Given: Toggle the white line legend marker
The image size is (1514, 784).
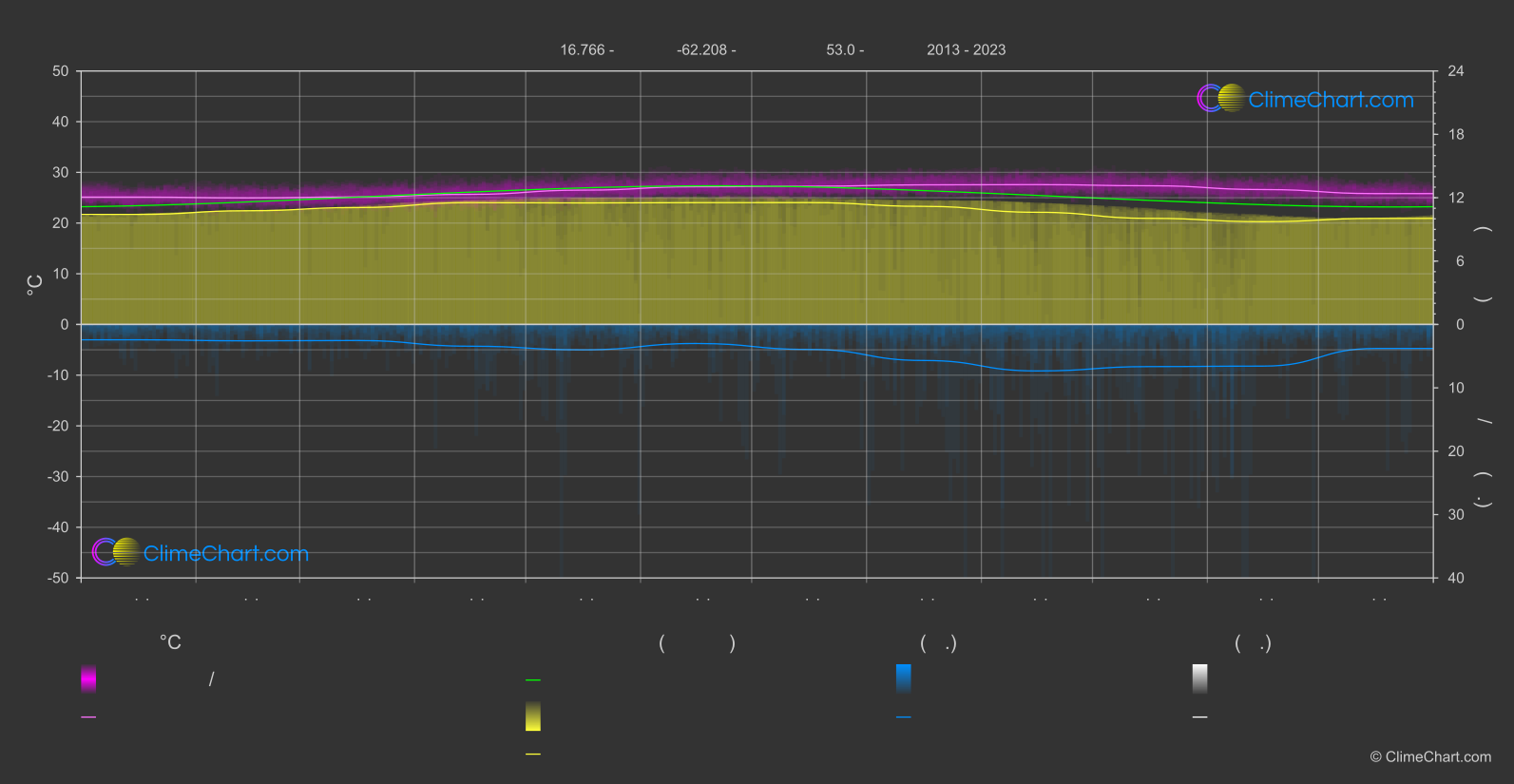Looking at the screenshot, I should click(1199, 717).
